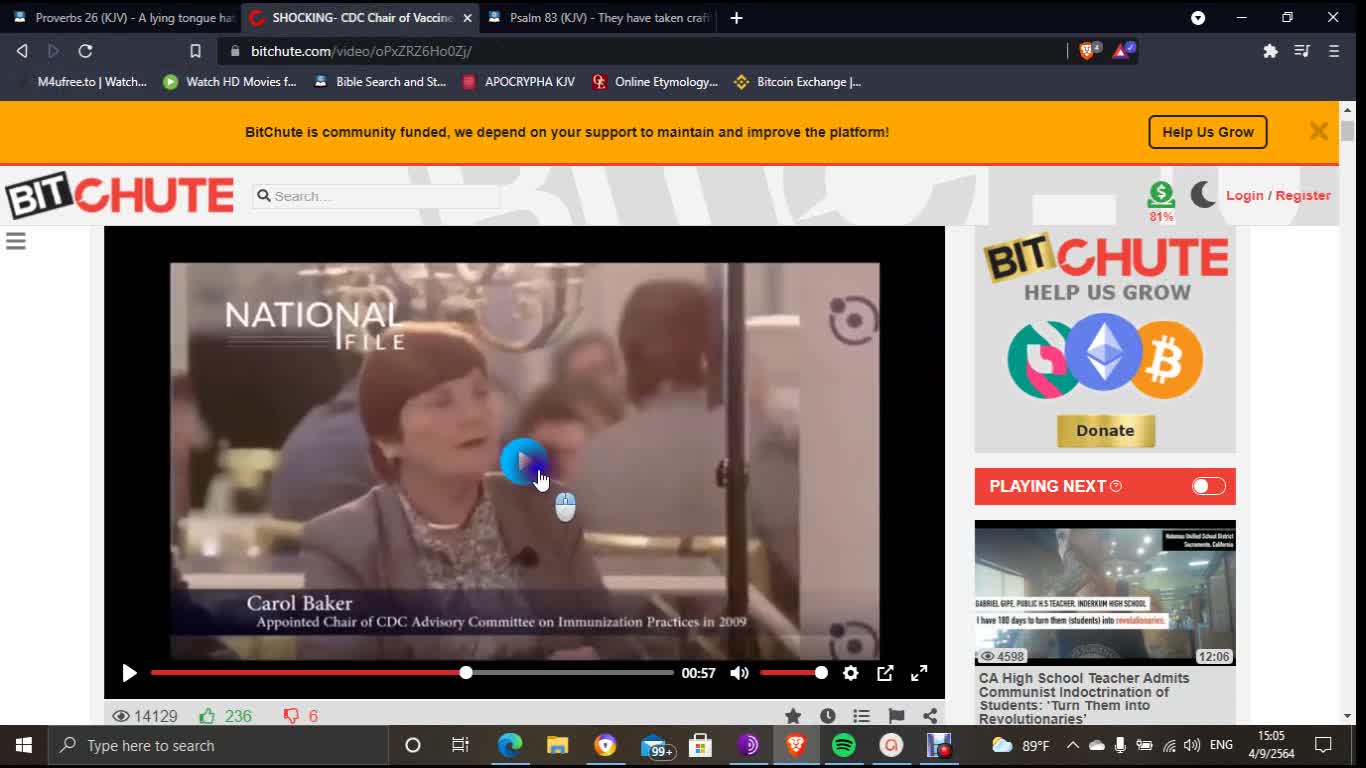The image size is (1366, 768).
Task: Open the Windows notification center
Action: (x=1323, y=745)
